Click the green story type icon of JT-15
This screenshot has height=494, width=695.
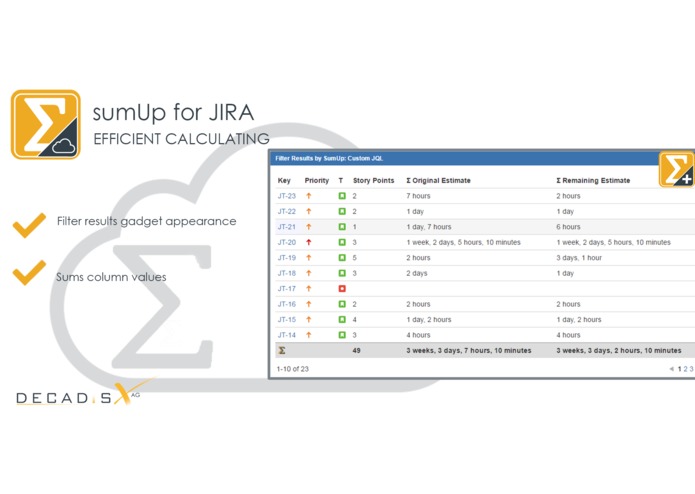342,319
